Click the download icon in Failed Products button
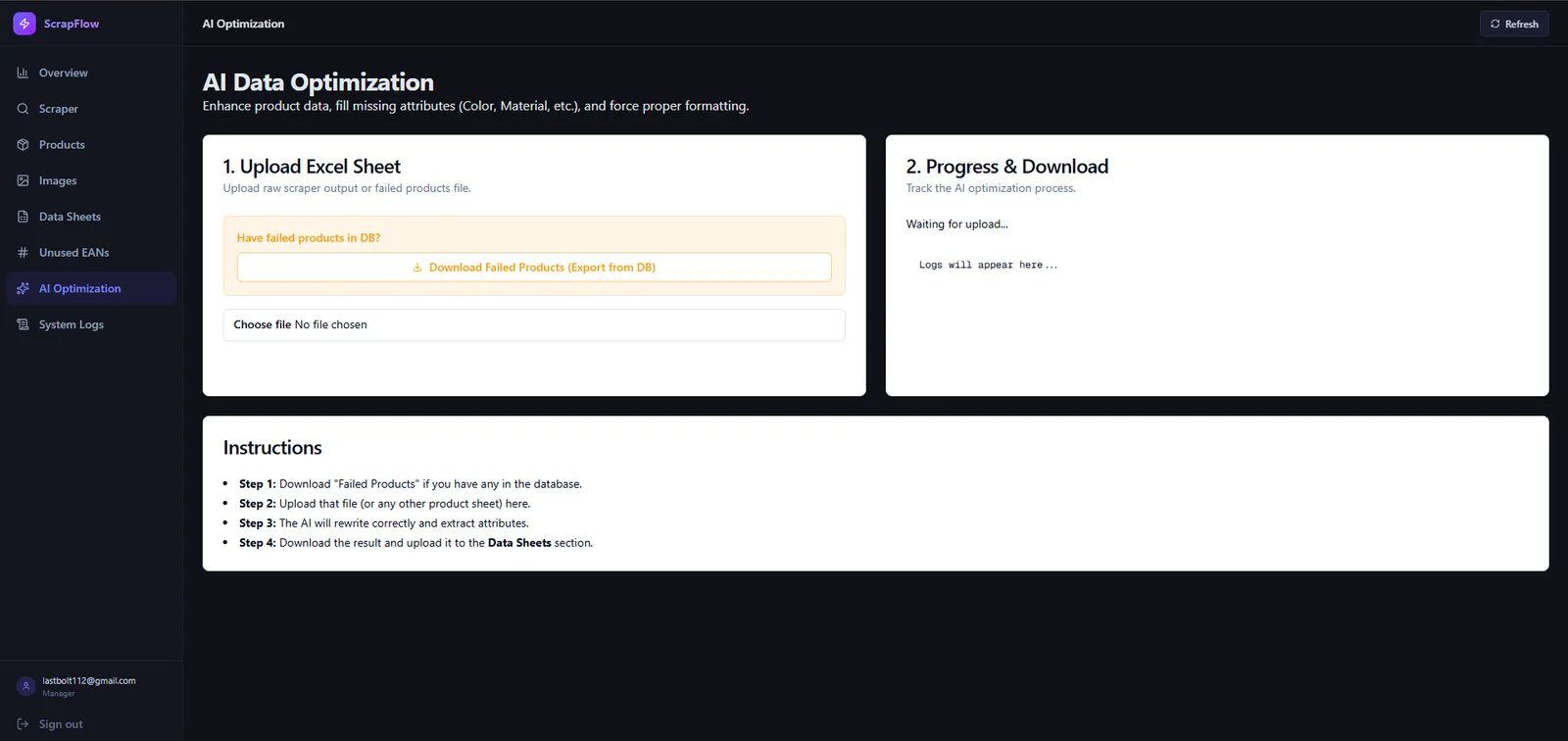 [417, 268]
